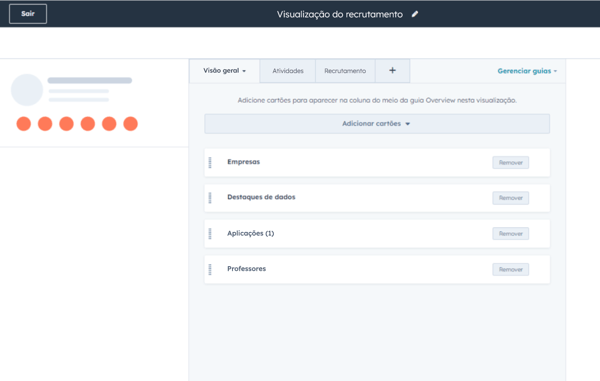The height and width of the screenshot is (381, 600).
Task: Remove the Empresas card
Action: pos(510,163)
